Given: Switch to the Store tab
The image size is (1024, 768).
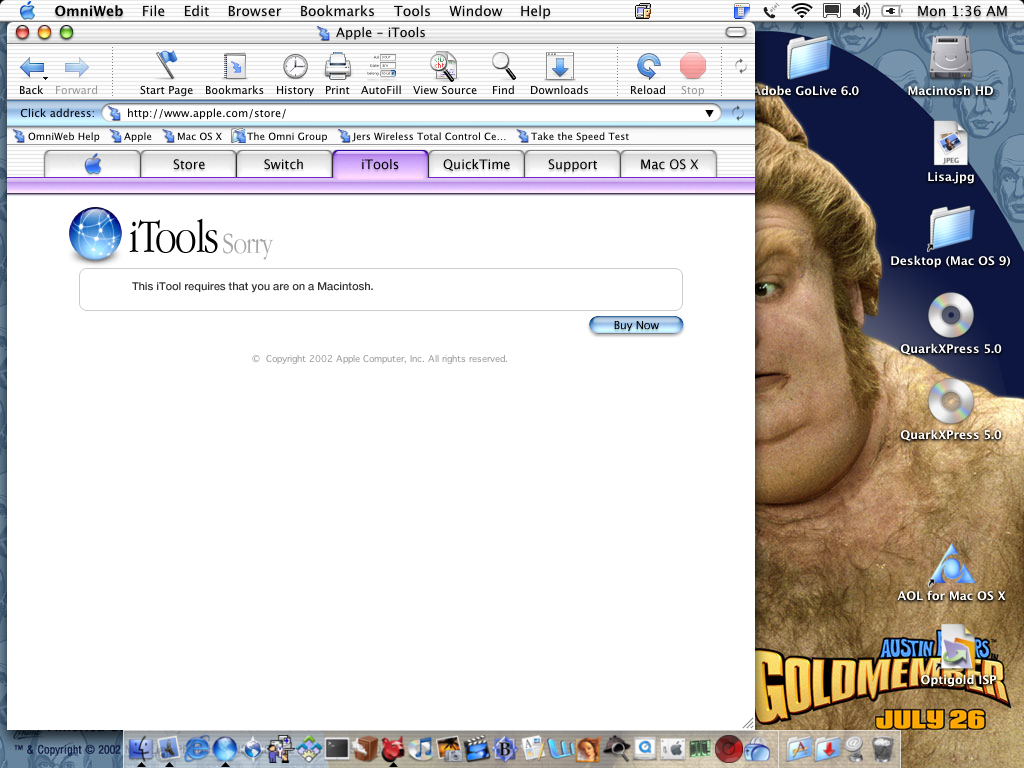Looking at the screenshot, I should click(x=189, y=164).
